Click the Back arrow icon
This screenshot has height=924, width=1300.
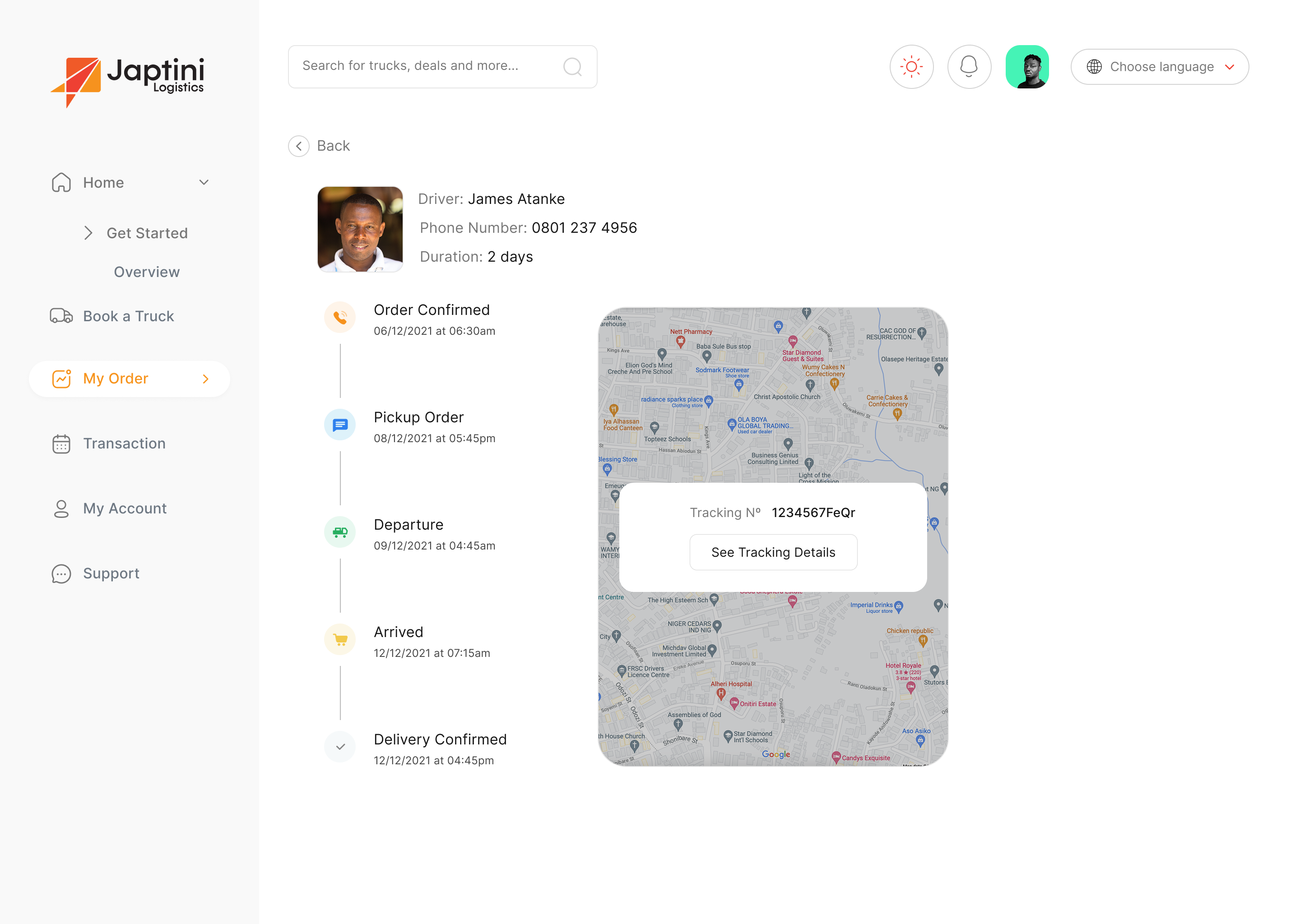[x=298, y=146]
